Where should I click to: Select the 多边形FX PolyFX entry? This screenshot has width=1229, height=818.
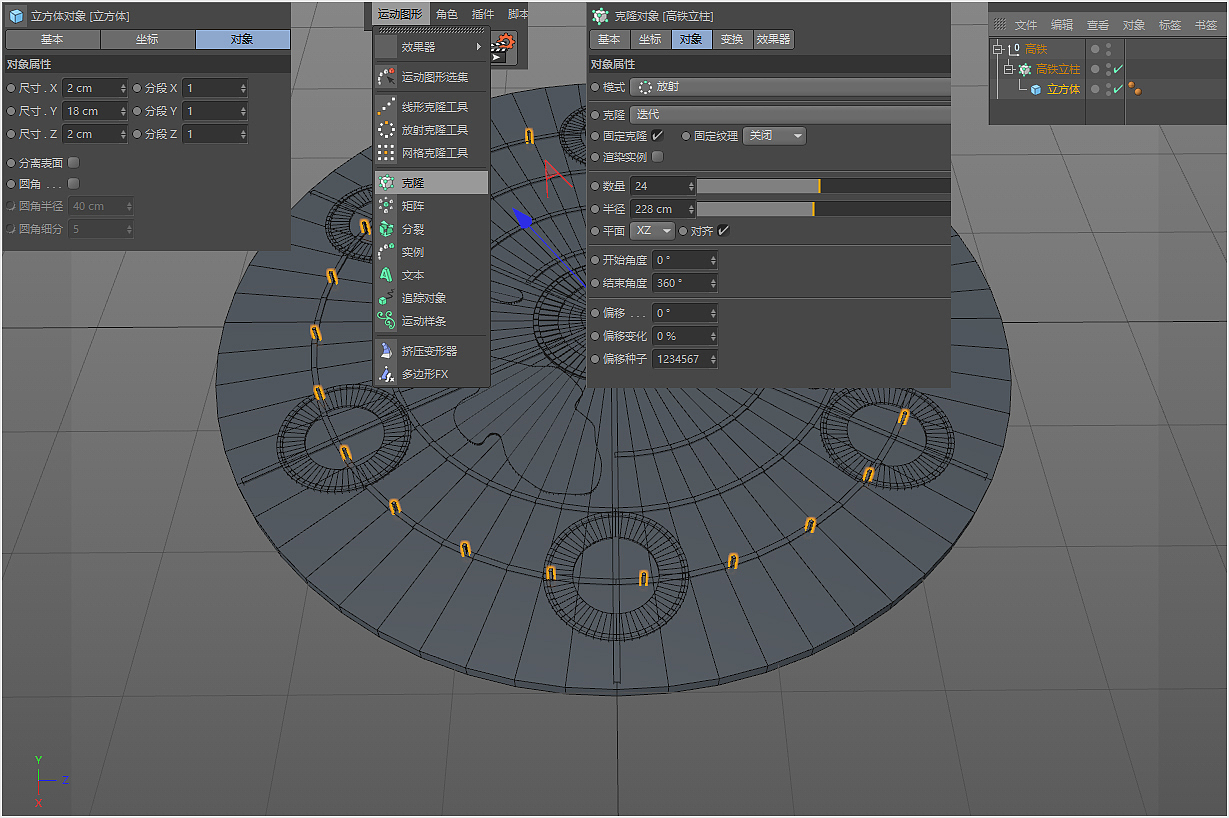tap(432, 374)
